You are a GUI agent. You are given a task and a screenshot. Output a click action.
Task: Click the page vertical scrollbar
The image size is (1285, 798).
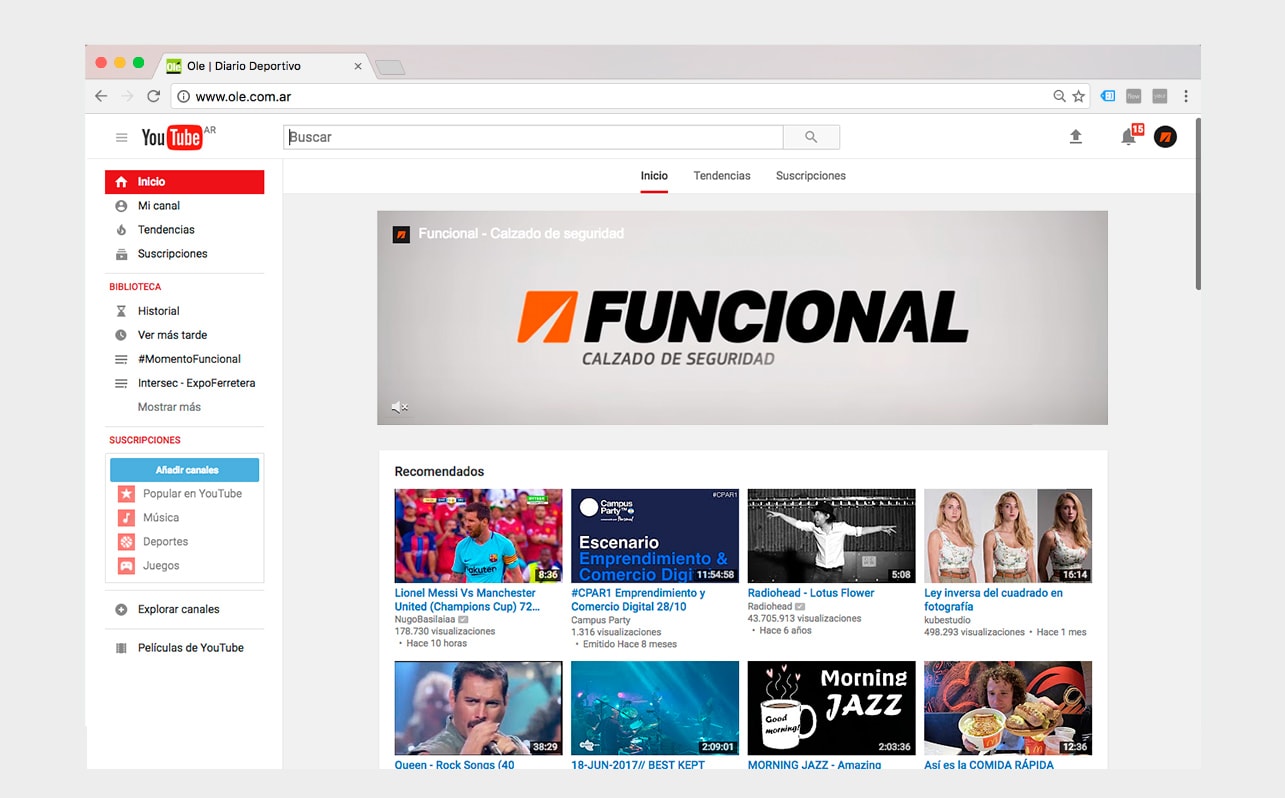1197,205
